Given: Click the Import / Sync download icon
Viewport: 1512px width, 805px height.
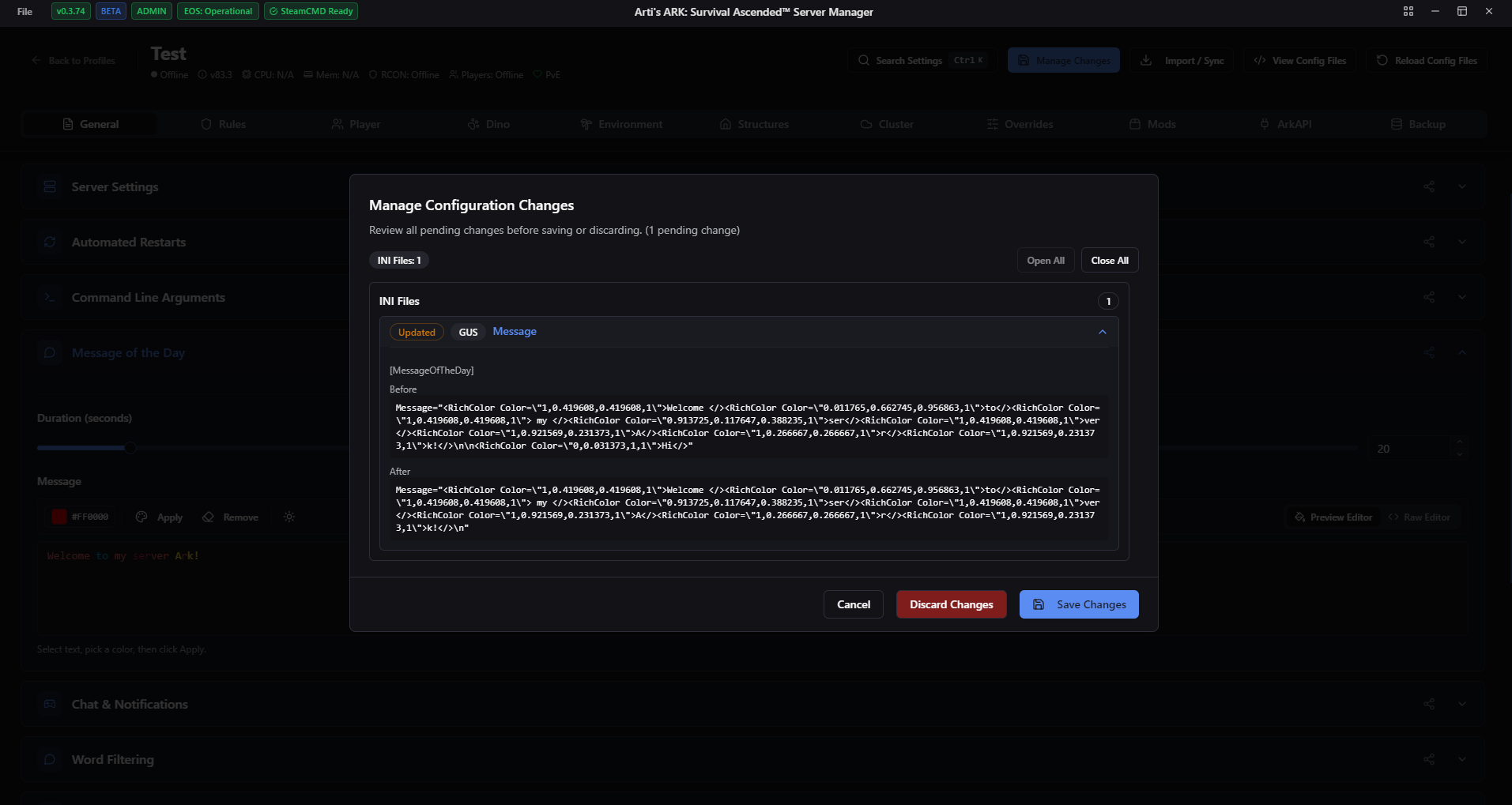Looking at the screenshot, I should (1145, 61).
